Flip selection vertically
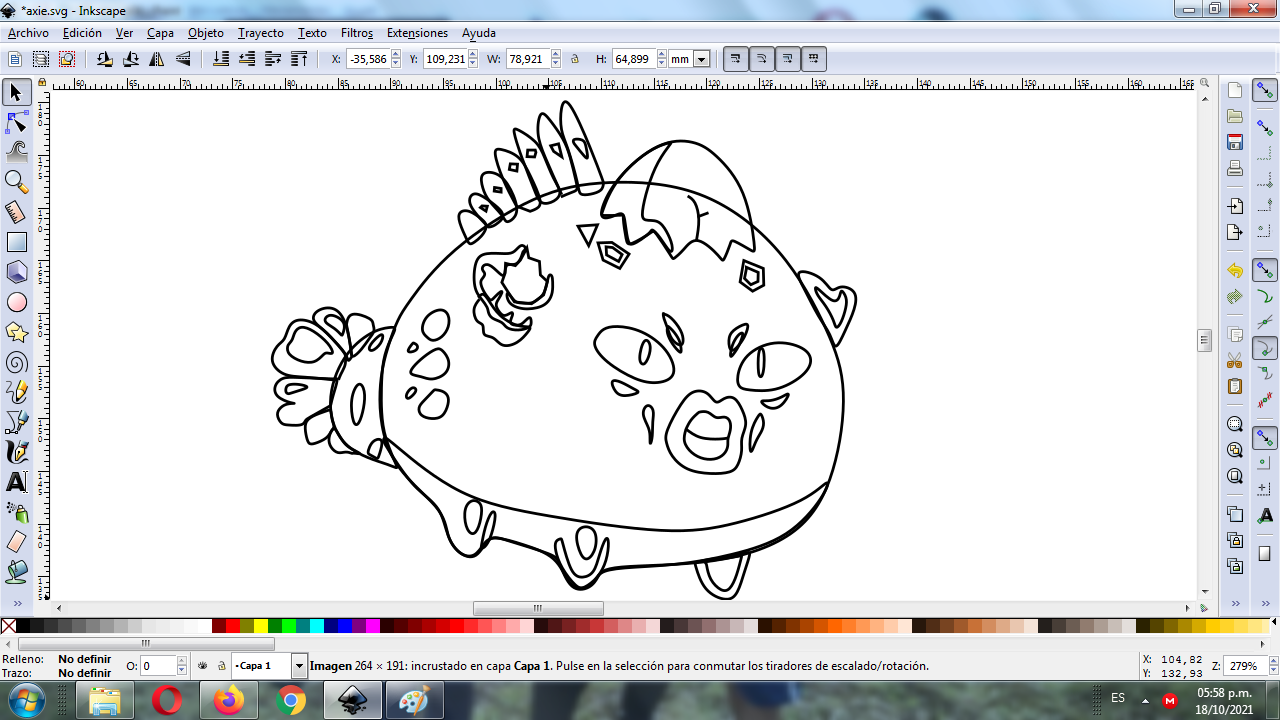Image resolution: width=1280 pixels, height=720 pixels. [183, 59]
